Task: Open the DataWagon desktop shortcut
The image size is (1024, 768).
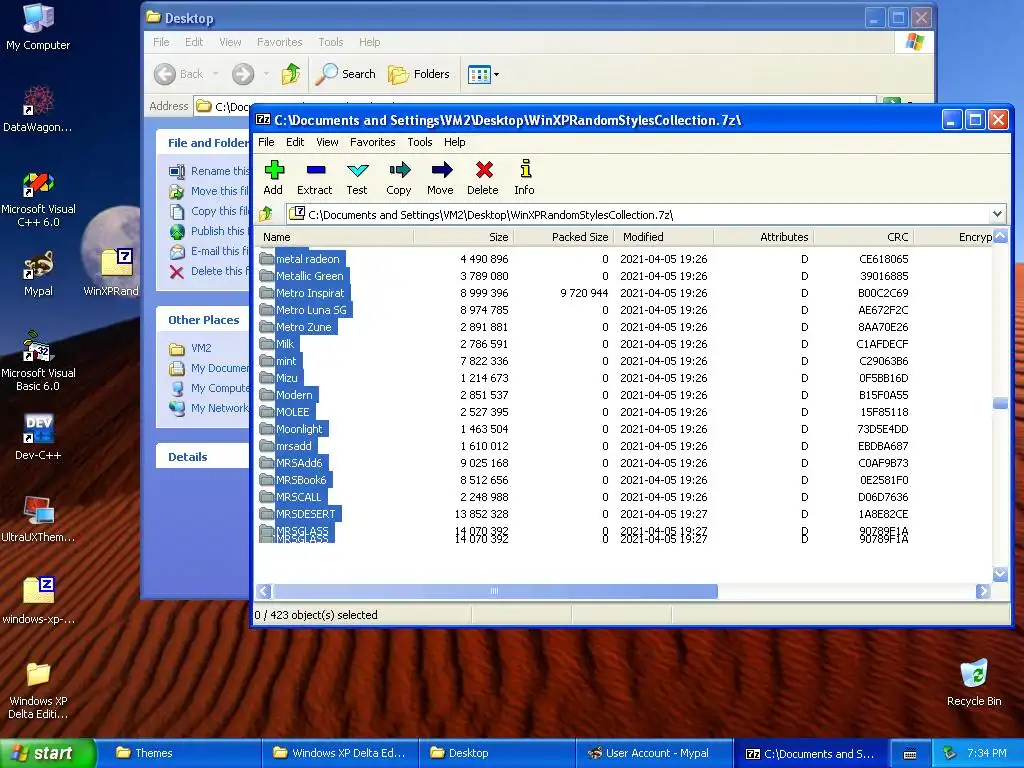Action: 38,109
